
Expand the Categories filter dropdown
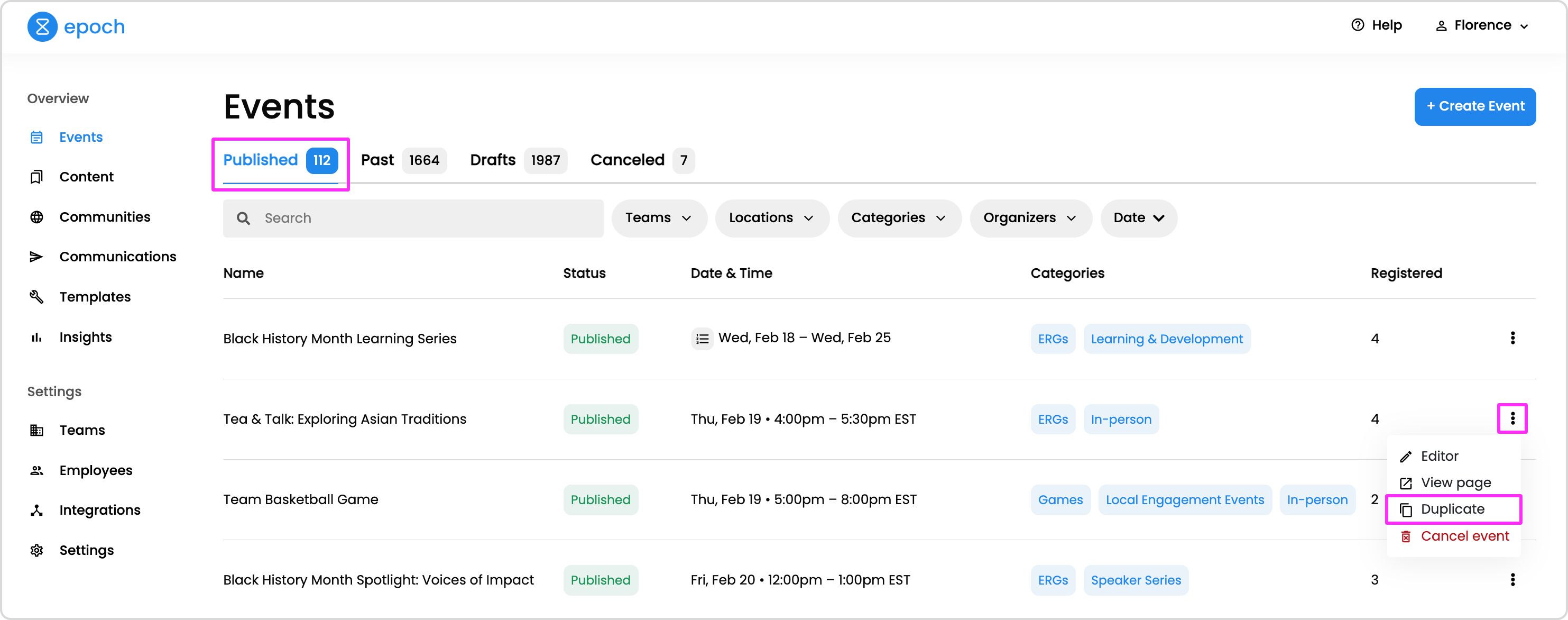898,218
